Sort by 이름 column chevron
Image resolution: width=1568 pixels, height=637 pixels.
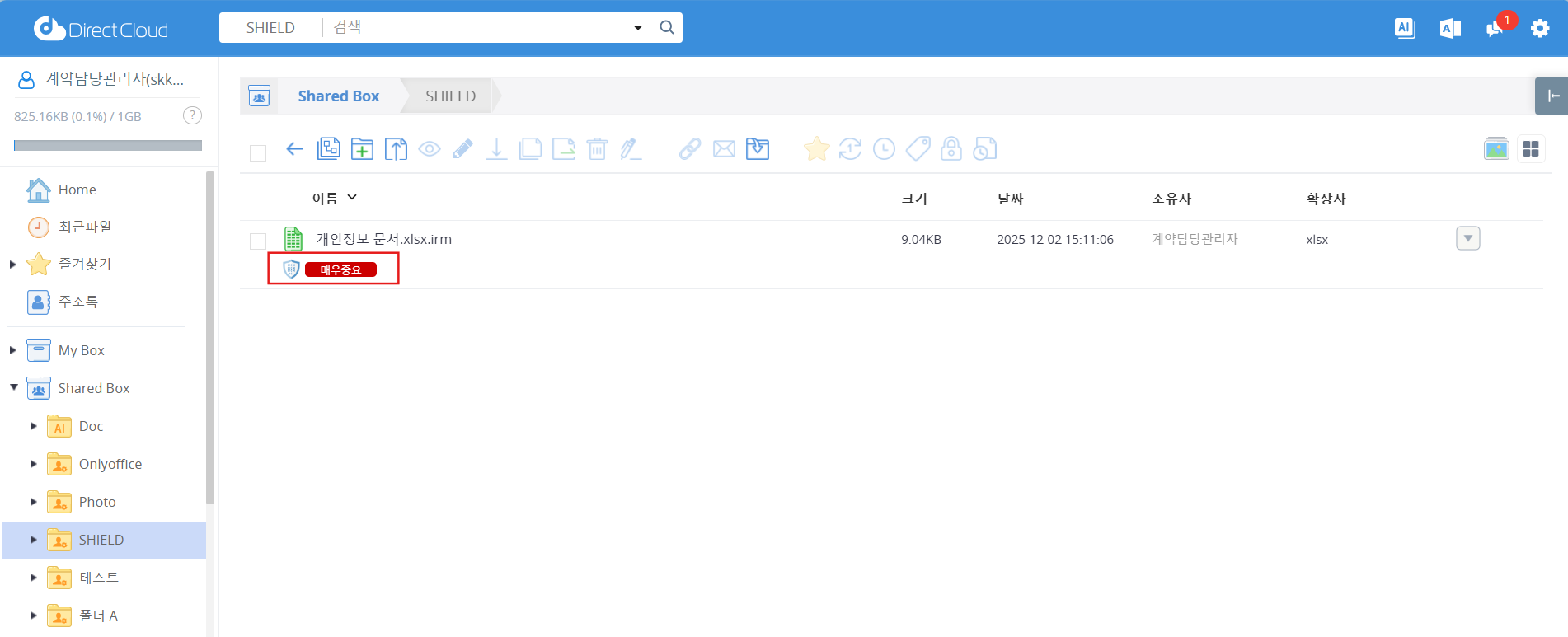pos(352,197)
